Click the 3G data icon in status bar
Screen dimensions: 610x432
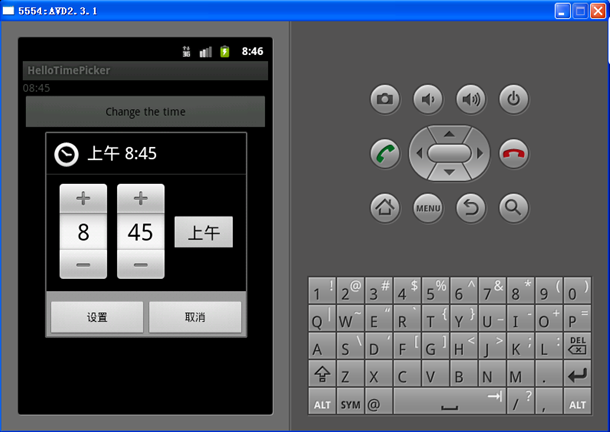(186, 51)
